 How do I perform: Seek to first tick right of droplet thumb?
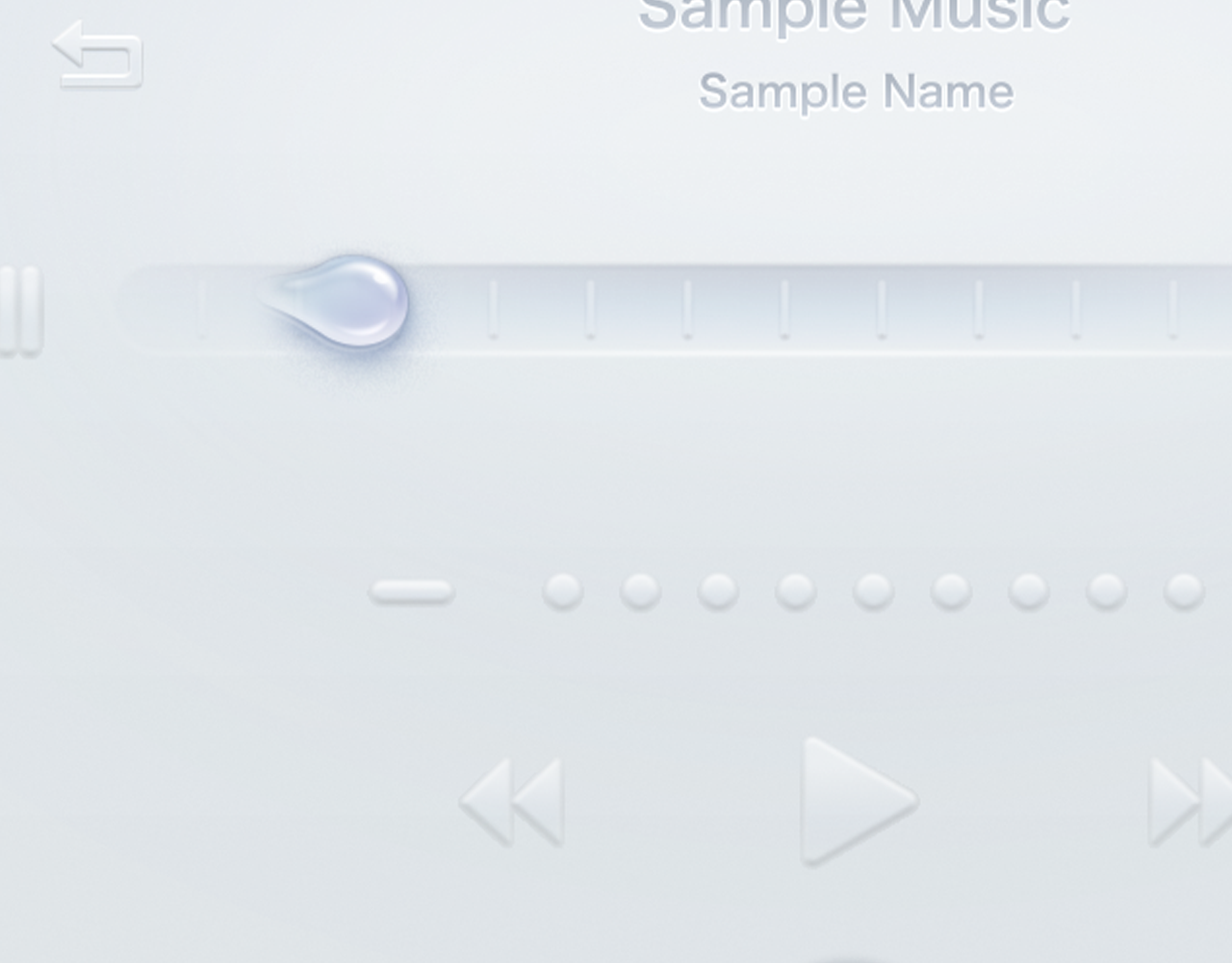click(493, 309)
